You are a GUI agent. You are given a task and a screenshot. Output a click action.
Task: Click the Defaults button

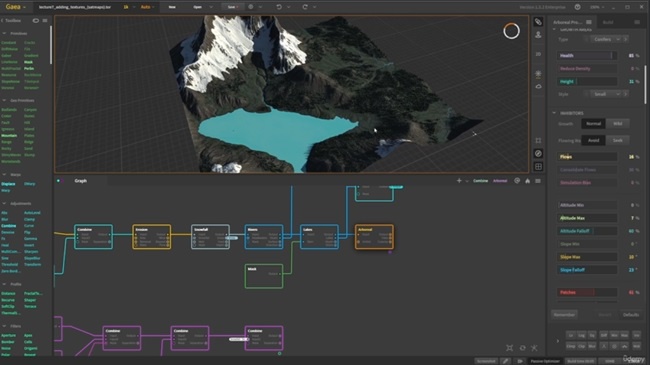(x=631, y=315)
